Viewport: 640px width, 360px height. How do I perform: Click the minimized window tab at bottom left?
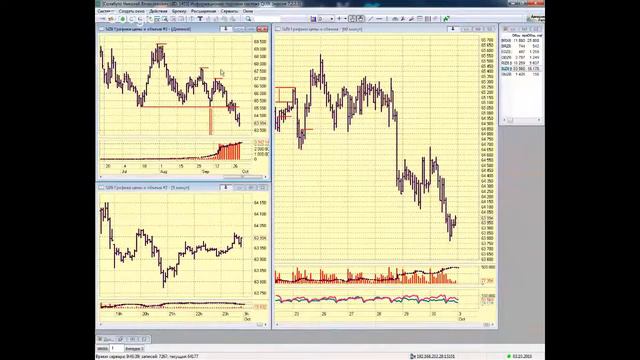124,339
